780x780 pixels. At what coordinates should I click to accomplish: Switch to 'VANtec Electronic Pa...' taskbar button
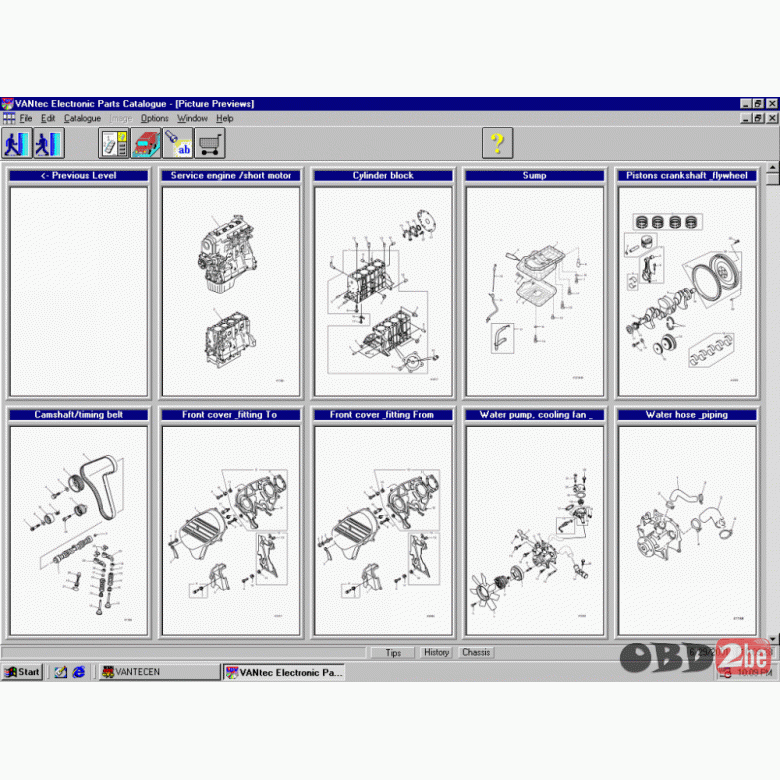click(x=285, y=673)
